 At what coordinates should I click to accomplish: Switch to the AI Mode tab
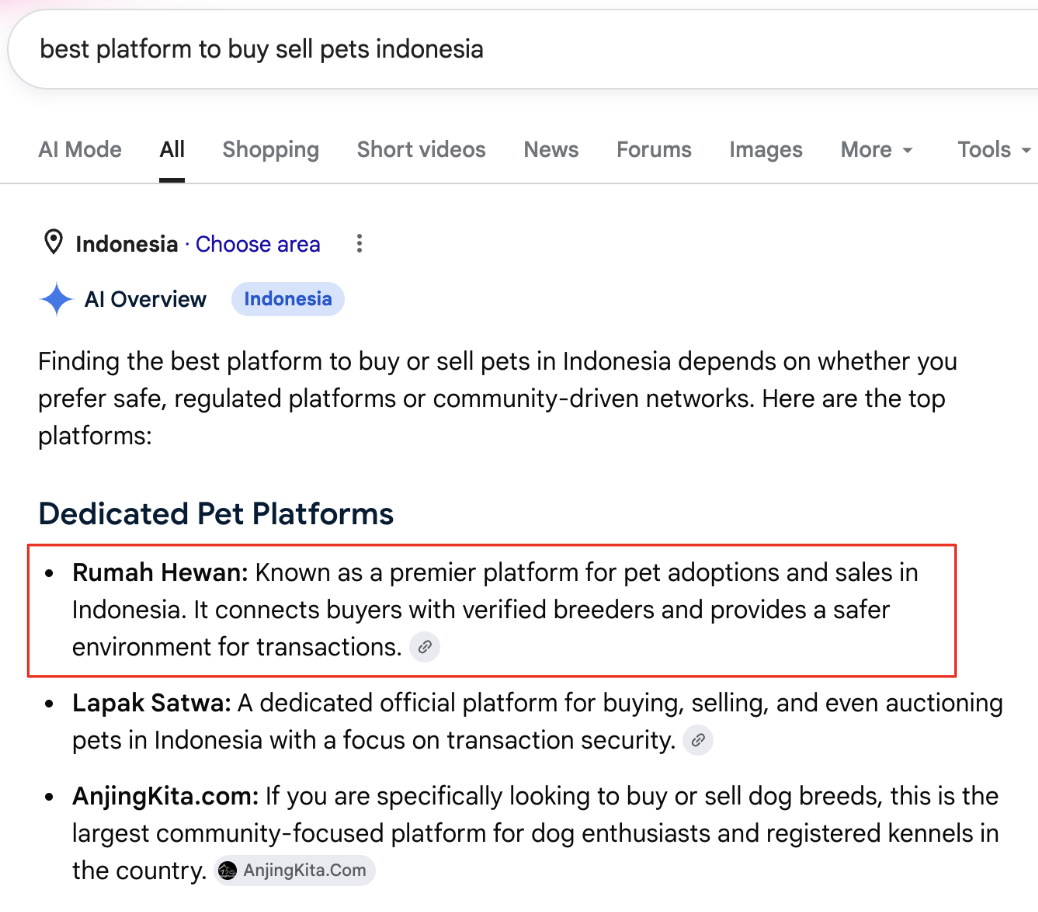[x=80, y=150]
